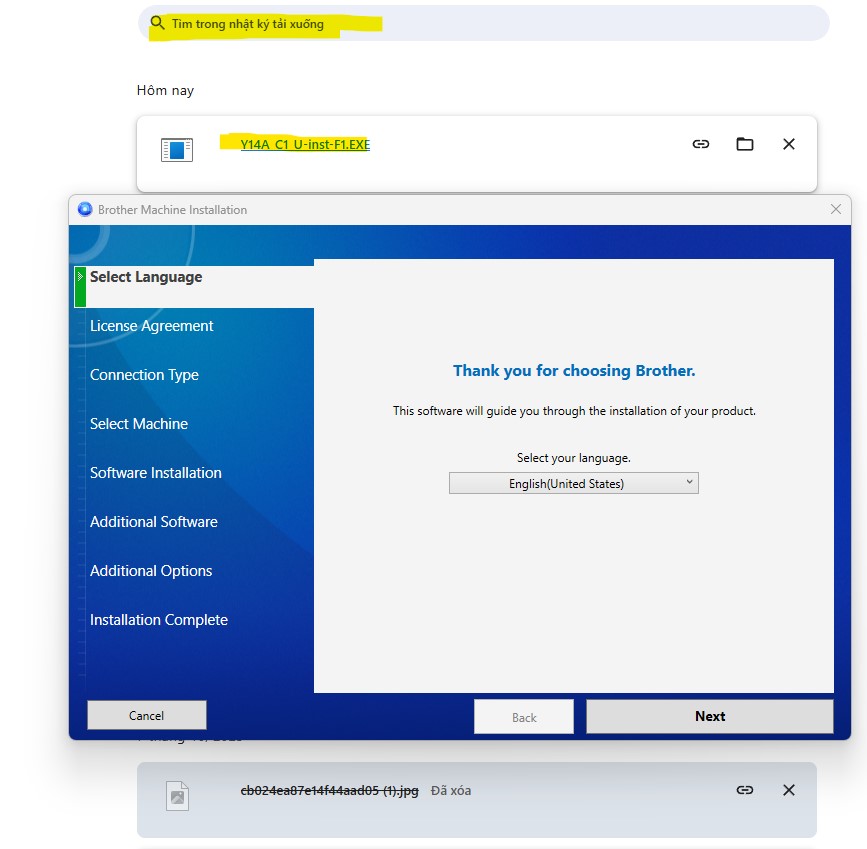Go to the Additional Software step
This screenshot has height=849, width=867.
click(x=153, y=521)
